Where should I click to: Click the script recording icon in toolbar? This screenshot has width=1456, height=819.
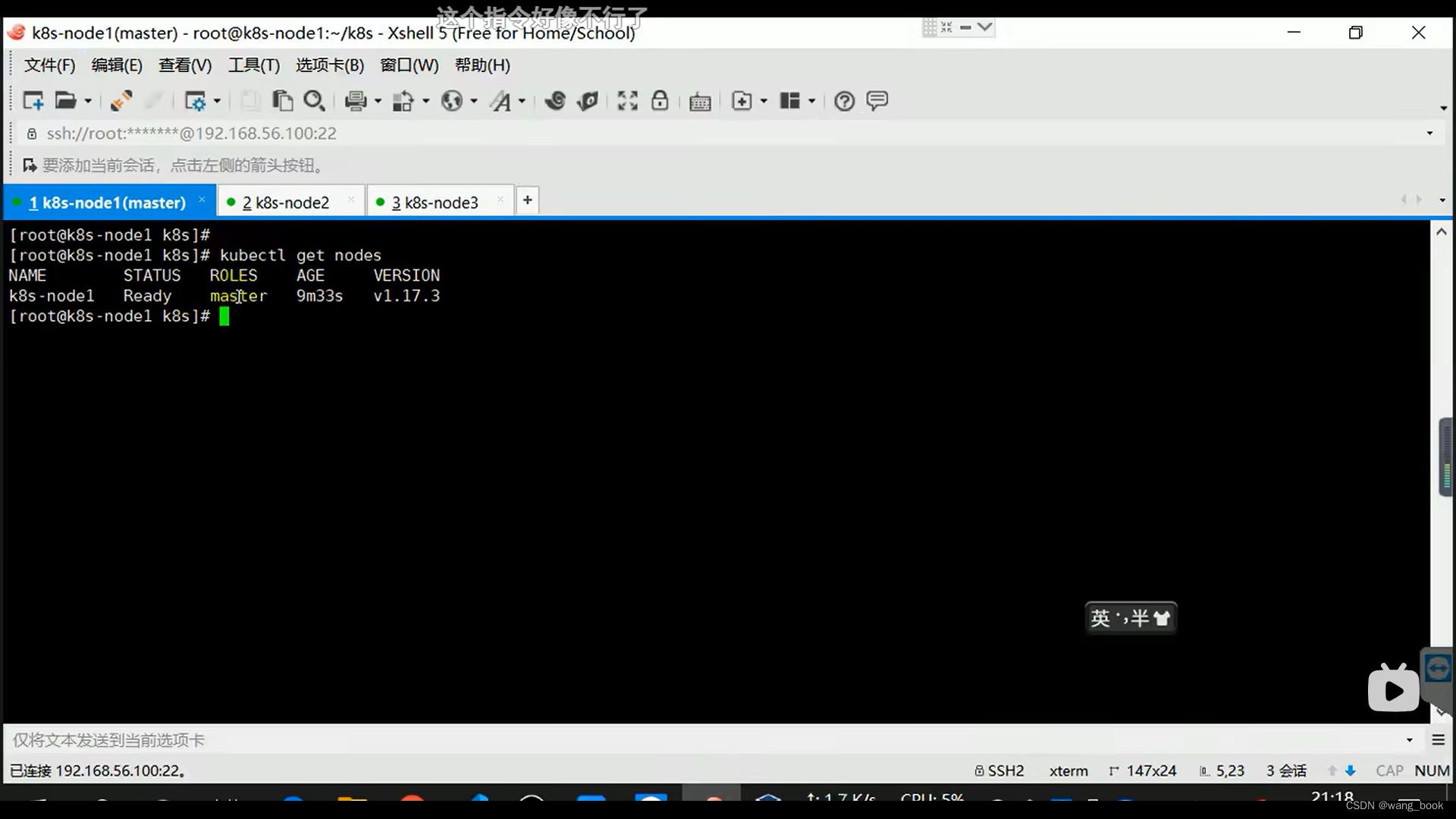(587, 100)
